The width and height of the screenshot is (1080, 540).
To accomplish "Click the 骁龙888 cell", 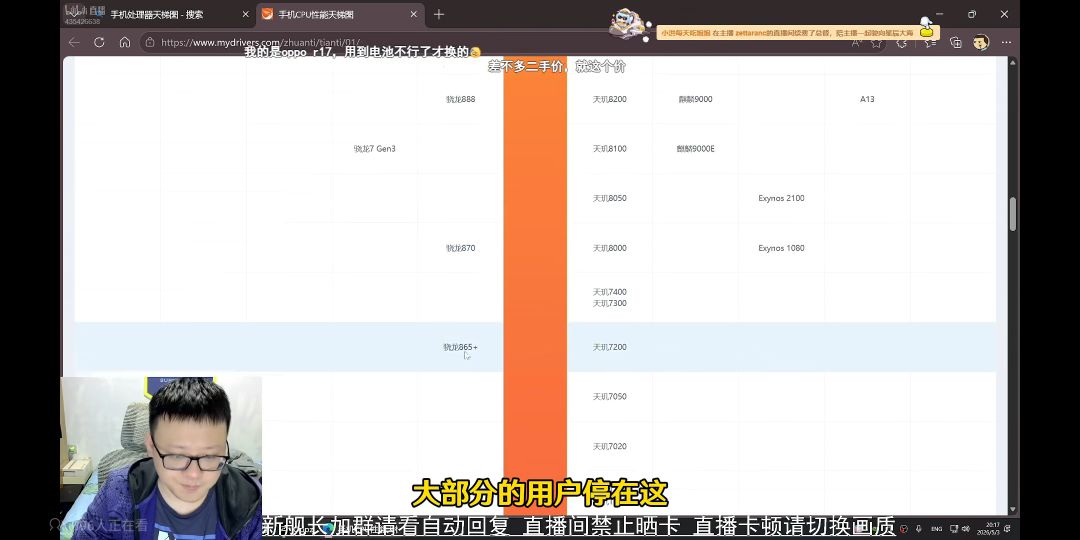I will (460, 99).
